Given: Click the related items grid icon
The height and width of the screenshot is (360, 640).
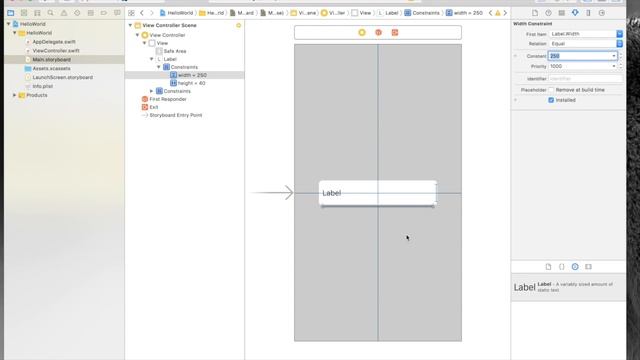Looking at the screenshot, I should (x=131, y=13).
